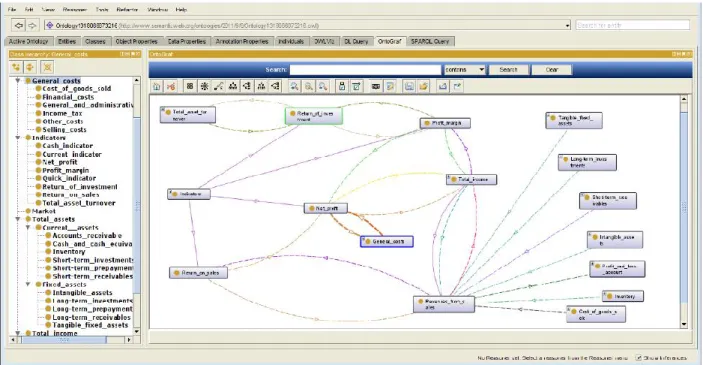Open the File menu

coord(12,9)
